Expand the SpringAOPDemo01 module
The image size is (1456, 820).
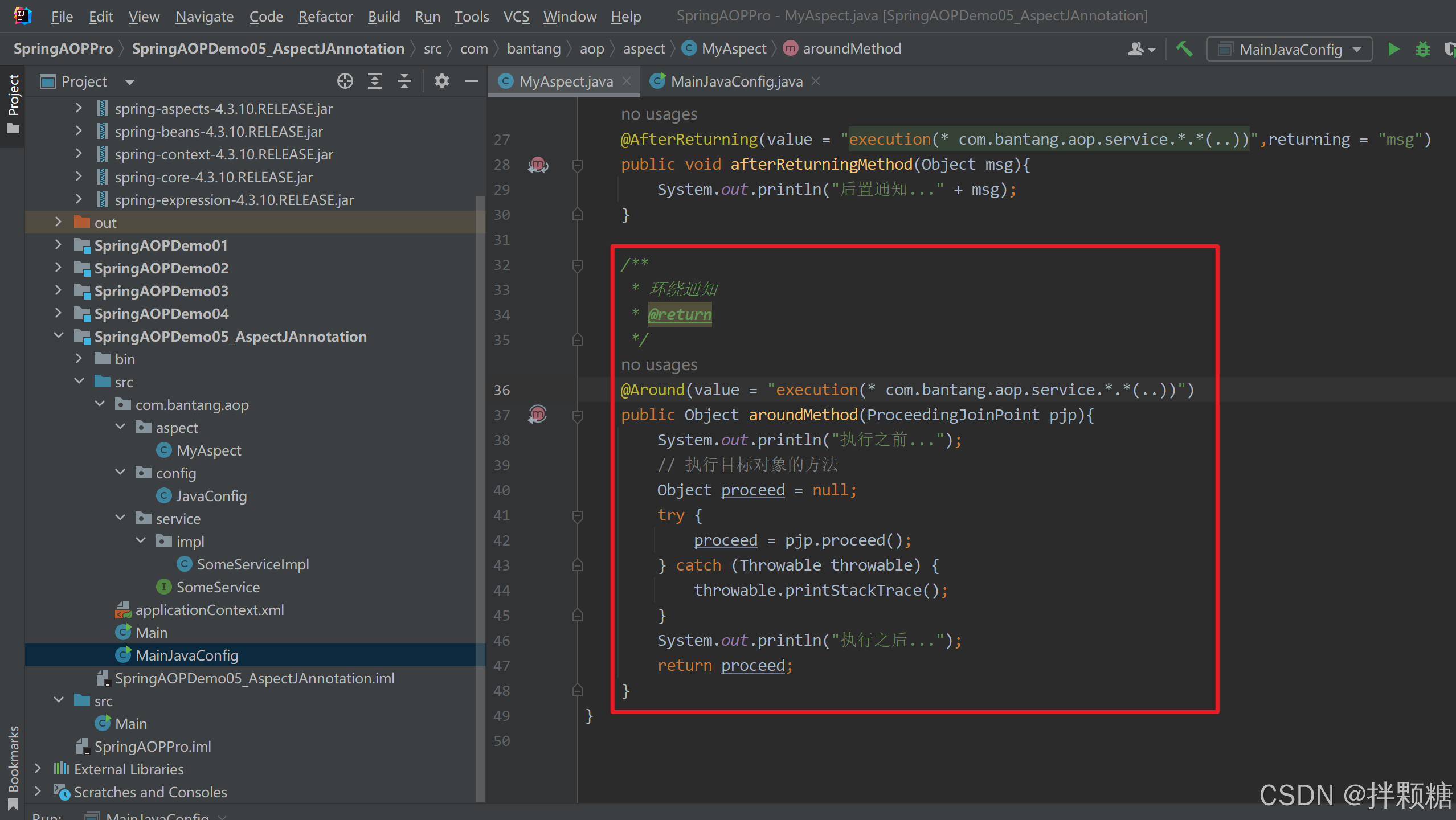(x=58, y=245)
